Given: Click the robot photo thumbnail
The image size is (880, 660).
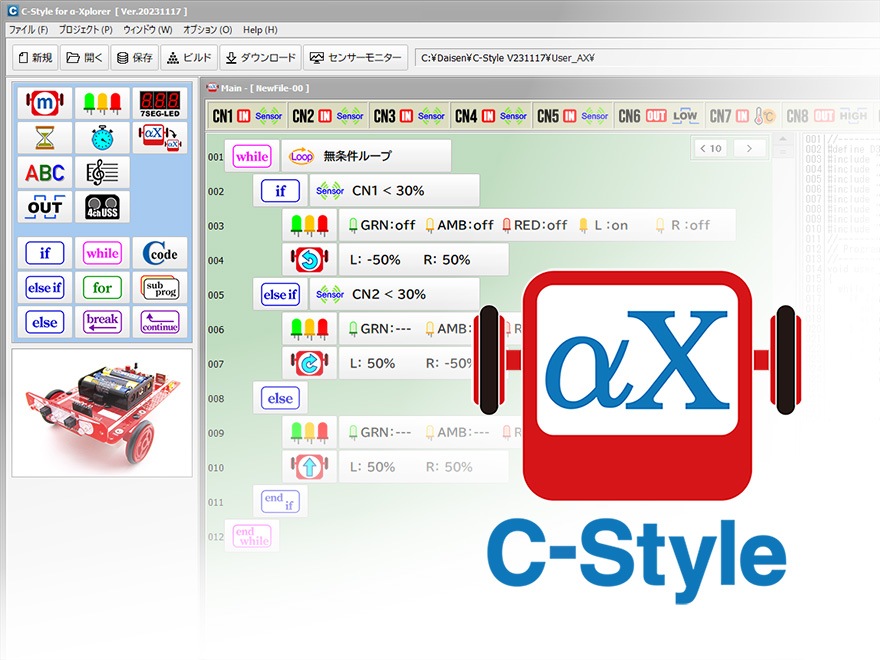Looking at the screenshot, I should pyautogui.click(x=102, y=412).
